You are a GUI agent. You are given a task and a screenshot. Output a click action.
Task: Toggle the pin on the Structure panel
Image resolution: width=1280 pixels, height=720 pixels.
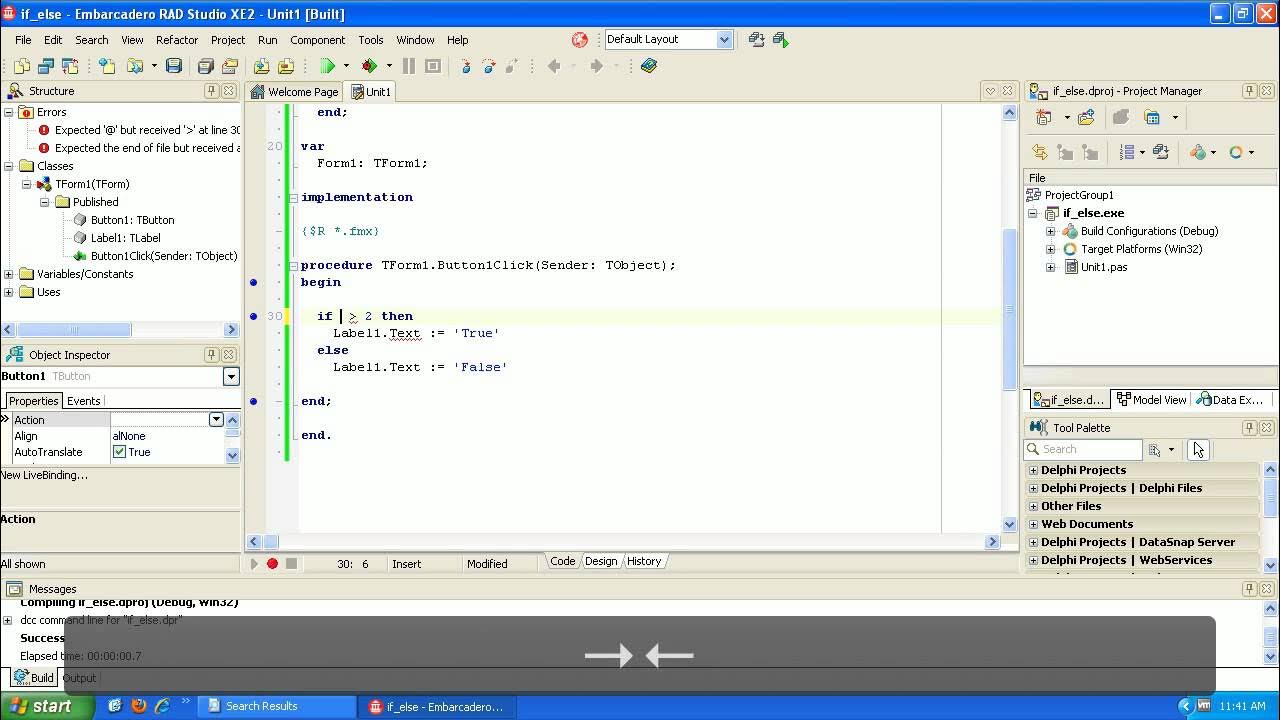tap(211, 91)
